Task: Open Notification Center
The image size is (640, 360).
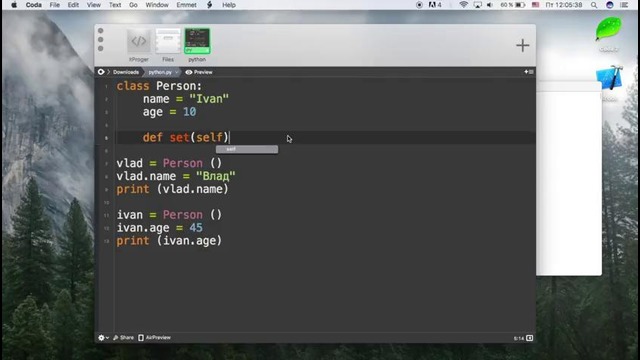Action: point(624,5)
